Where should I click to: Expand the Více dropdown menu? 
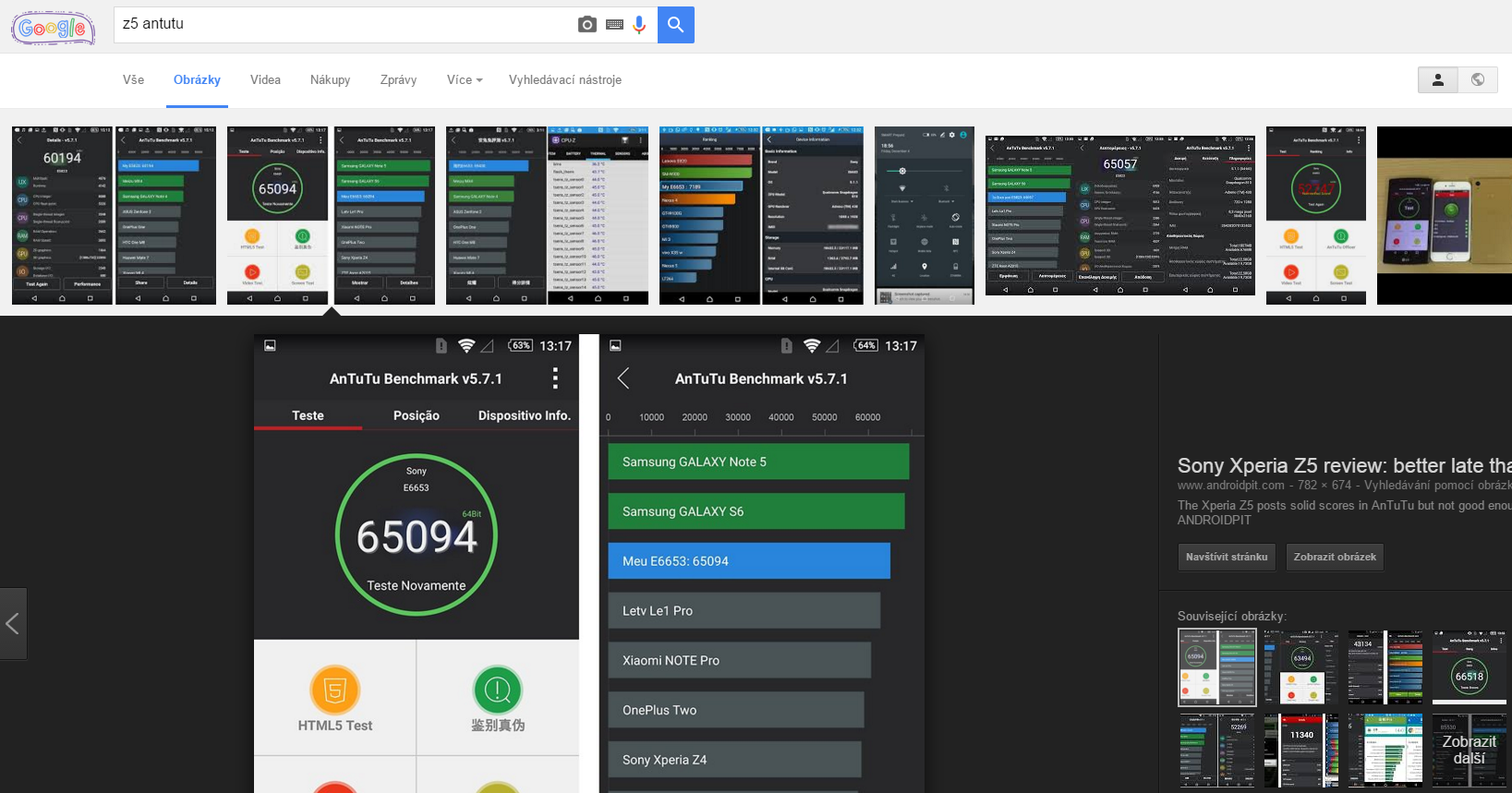465,80
